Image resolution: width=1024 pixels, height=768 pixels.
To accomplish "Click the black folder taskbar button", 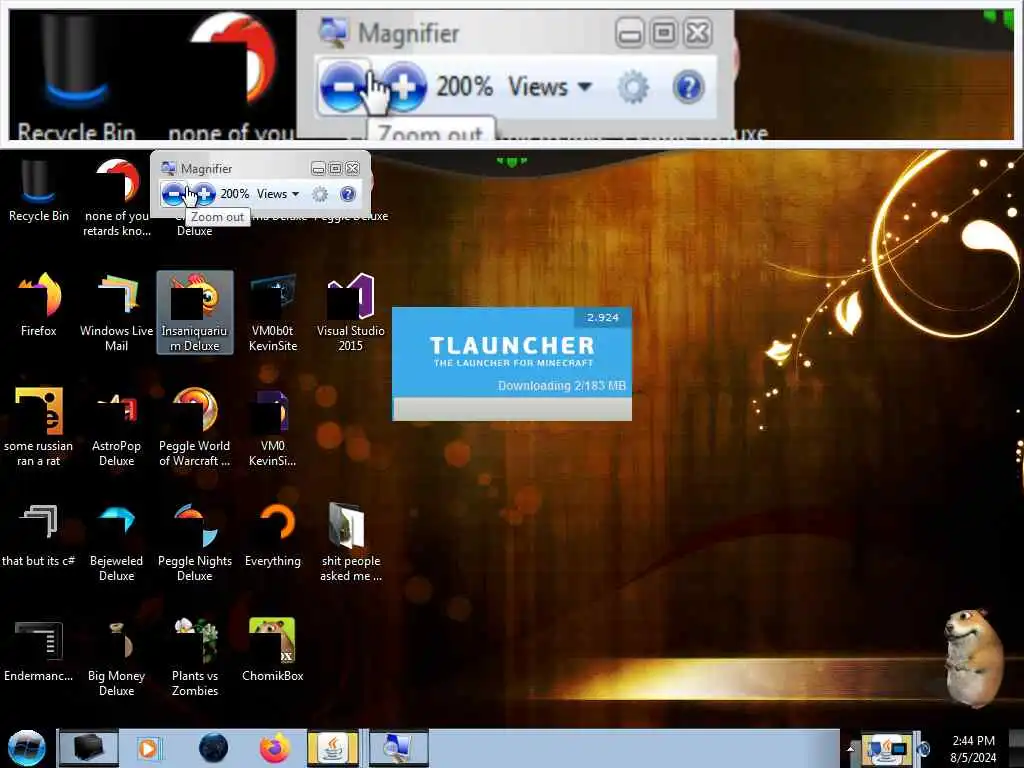I will coord(89,748).
